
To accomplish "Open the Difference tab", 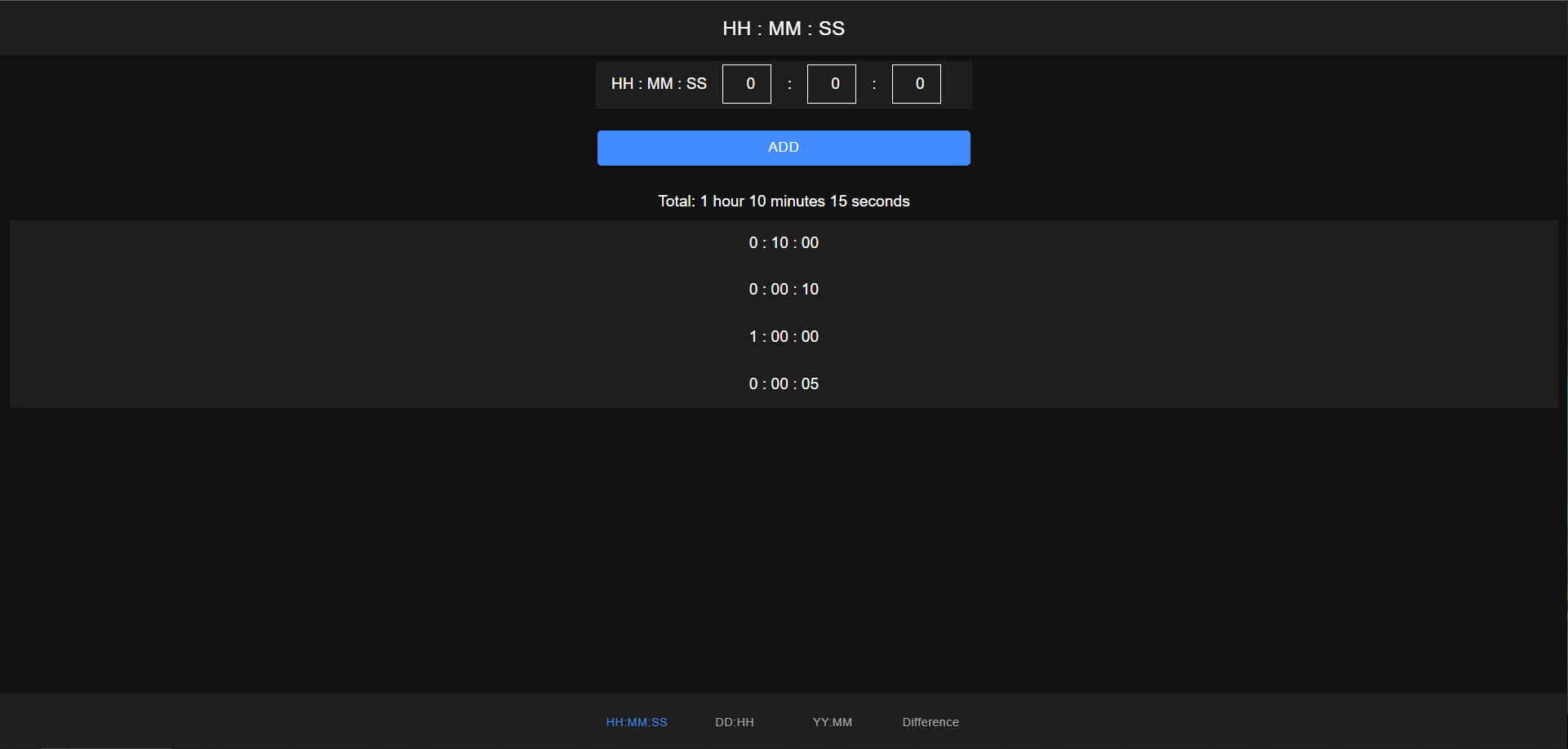I will click(x=931, y=722).
